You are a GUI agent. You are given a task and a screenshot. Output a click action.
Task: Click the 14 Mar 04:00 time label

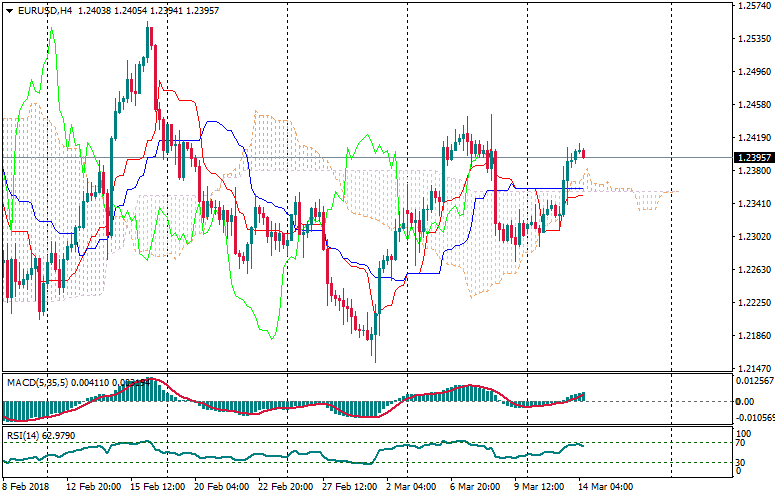pos(607,487)
